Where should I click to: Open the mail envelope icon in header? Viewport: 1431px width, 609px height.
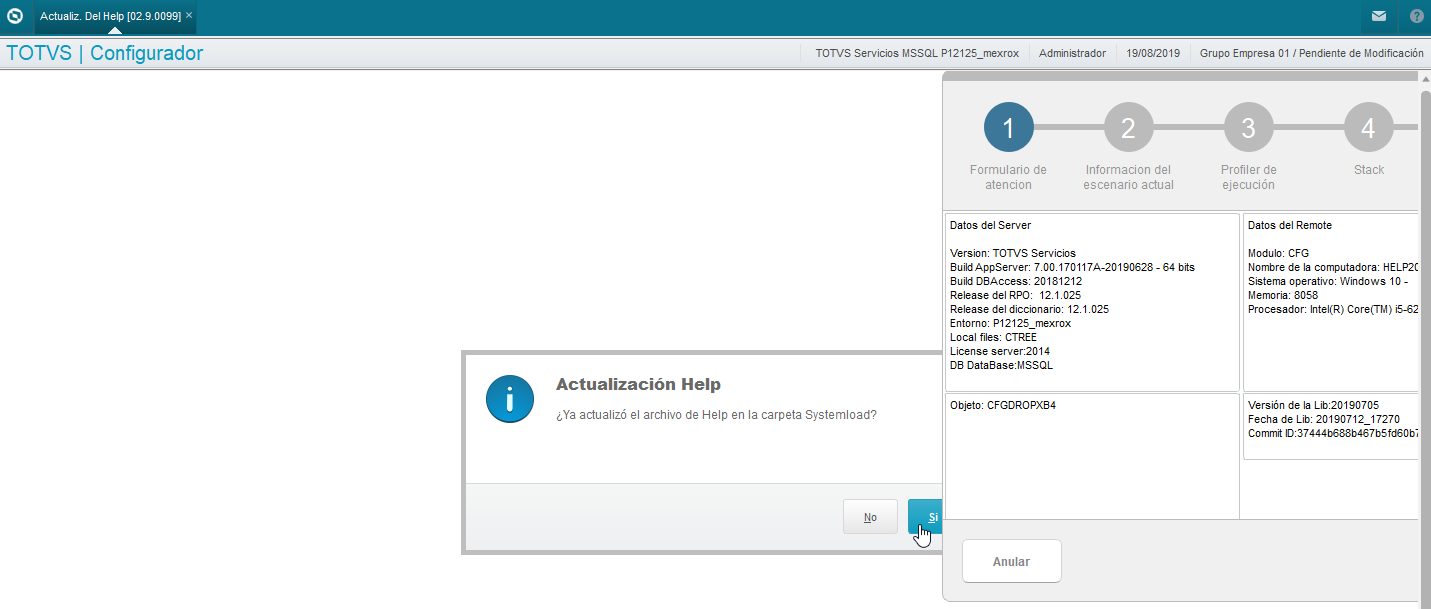(1379, 16)
